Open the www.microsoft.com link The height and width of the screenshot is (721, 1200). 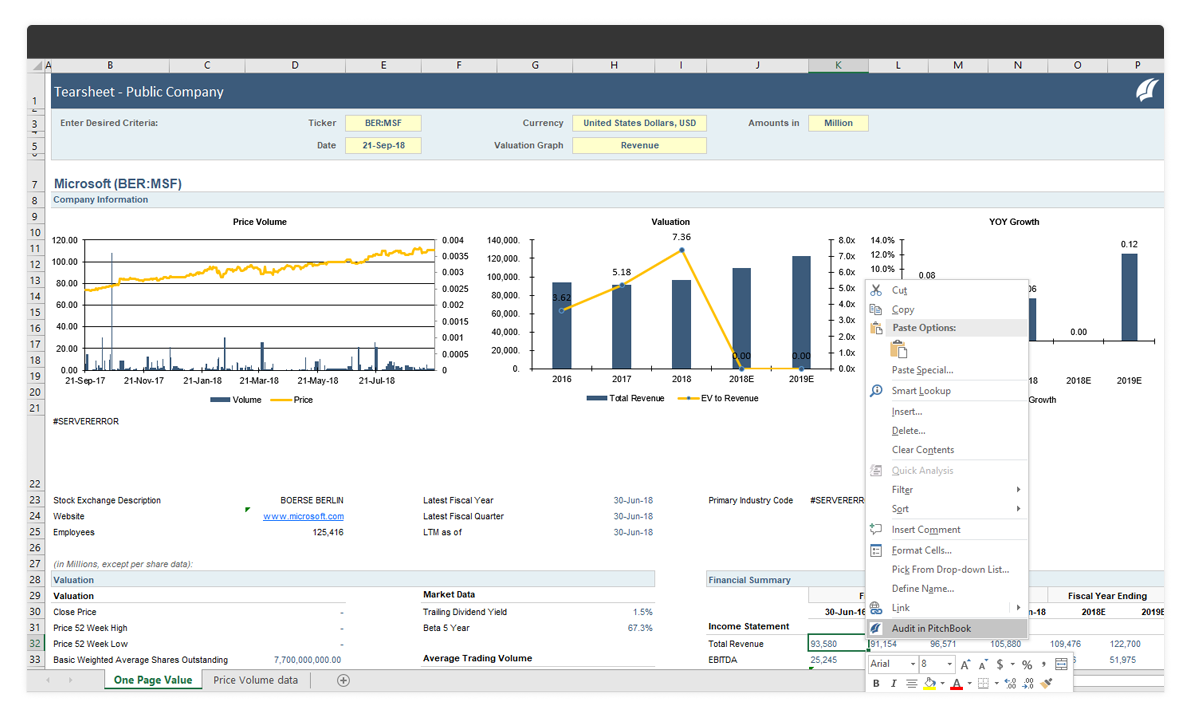point(303,516)
